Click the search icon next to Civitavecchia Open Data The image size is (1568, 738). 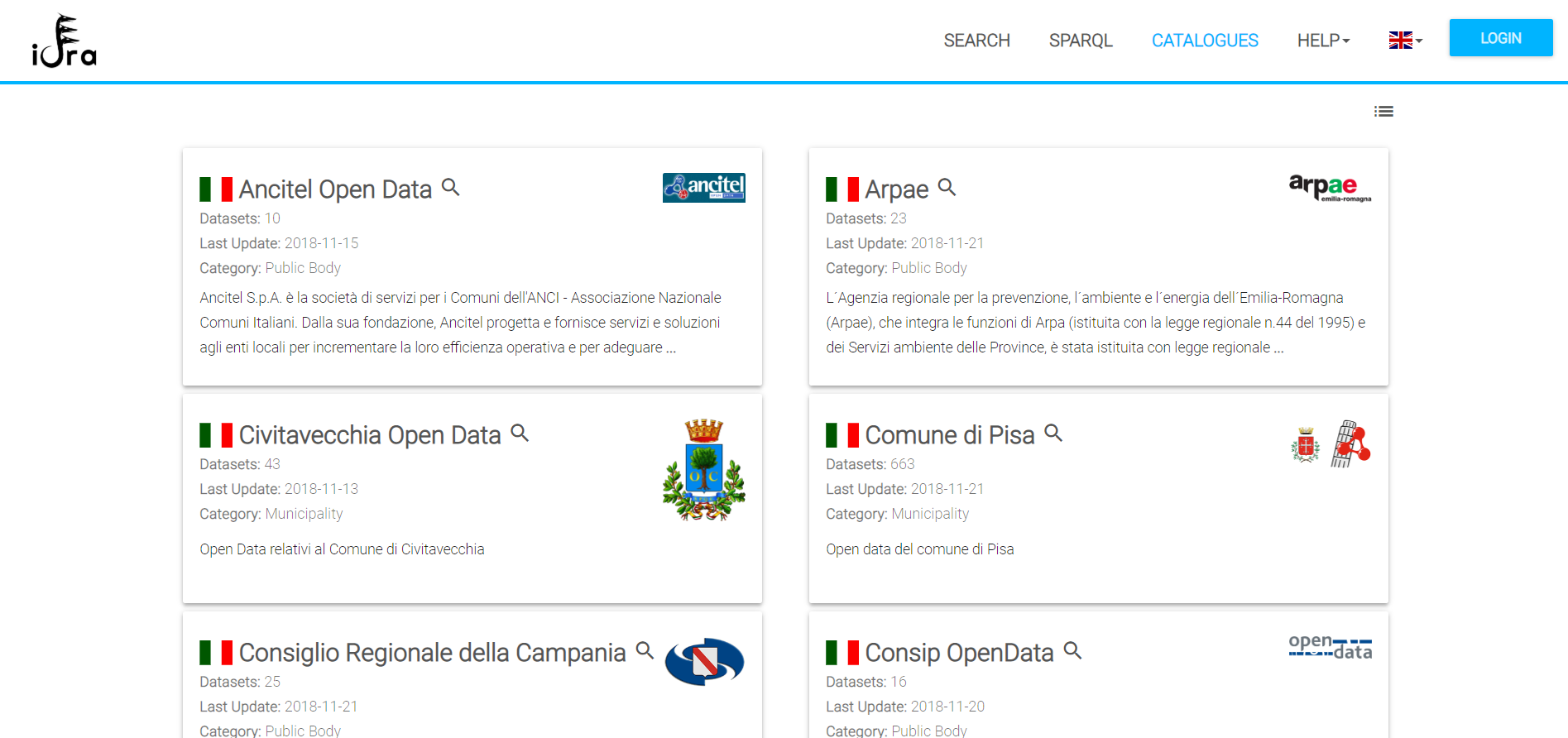520,433
